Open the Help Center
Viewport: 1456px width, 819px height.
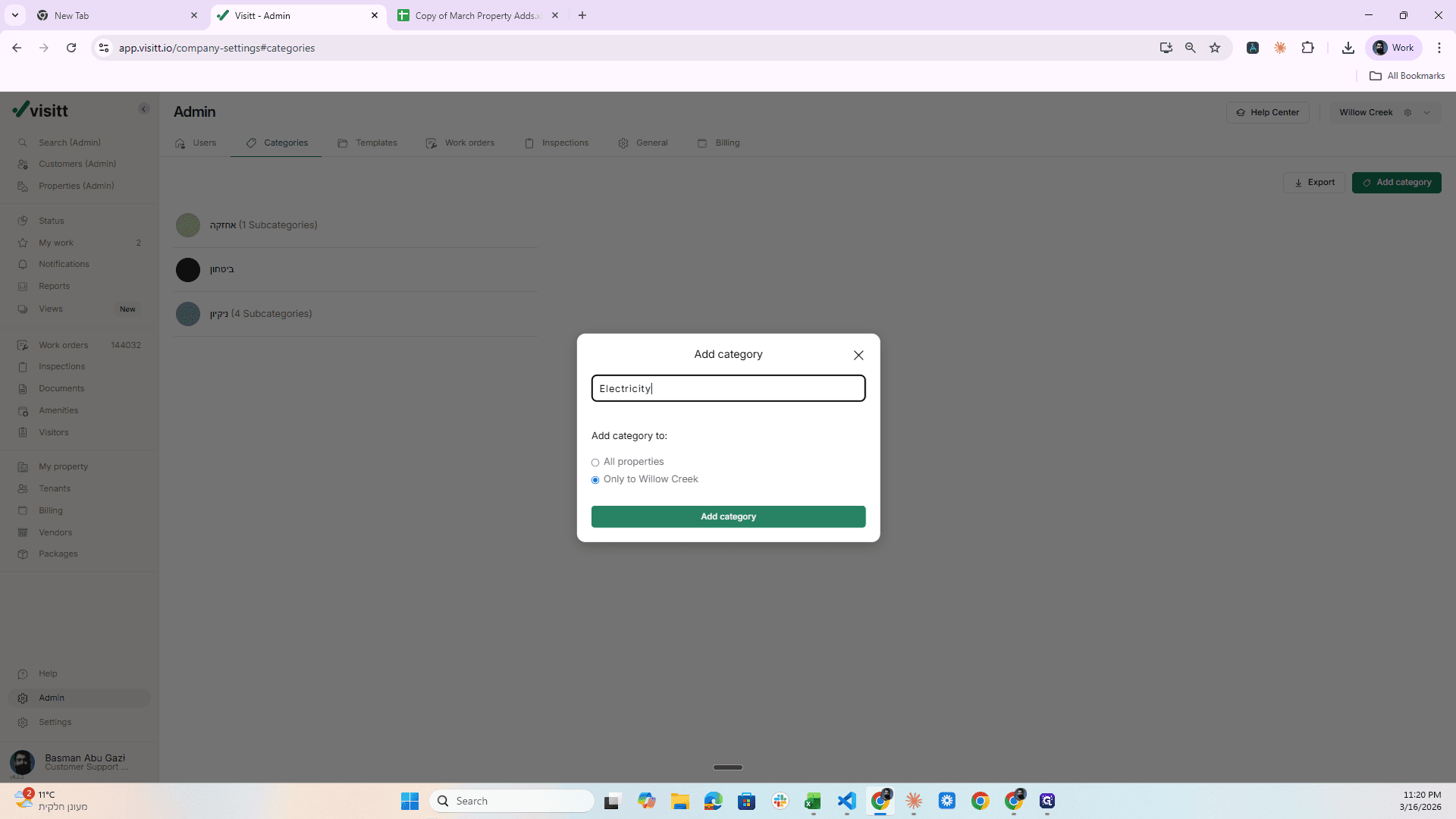tap(1268, 112)
